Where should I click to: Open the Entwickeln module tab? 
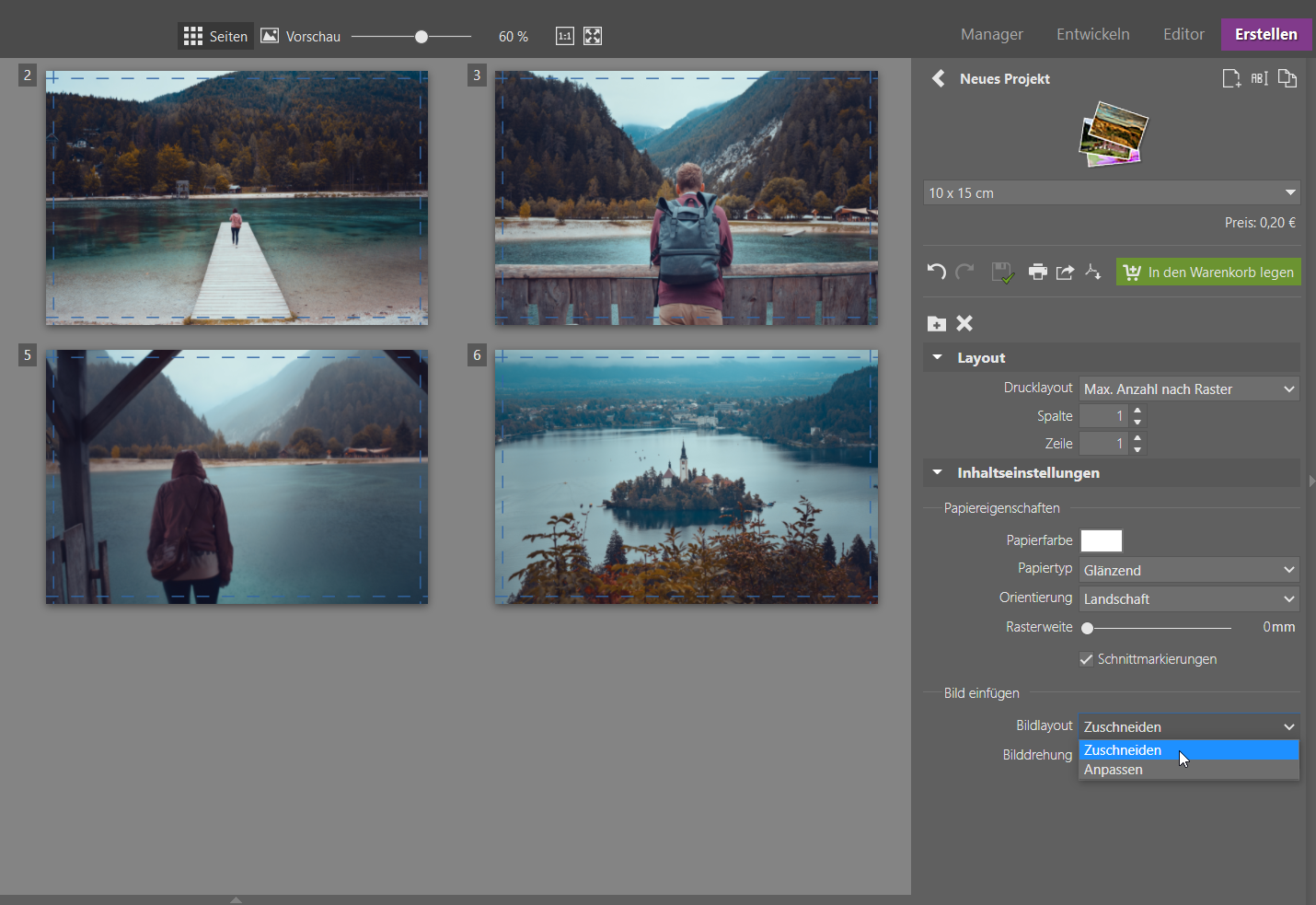1093,34
